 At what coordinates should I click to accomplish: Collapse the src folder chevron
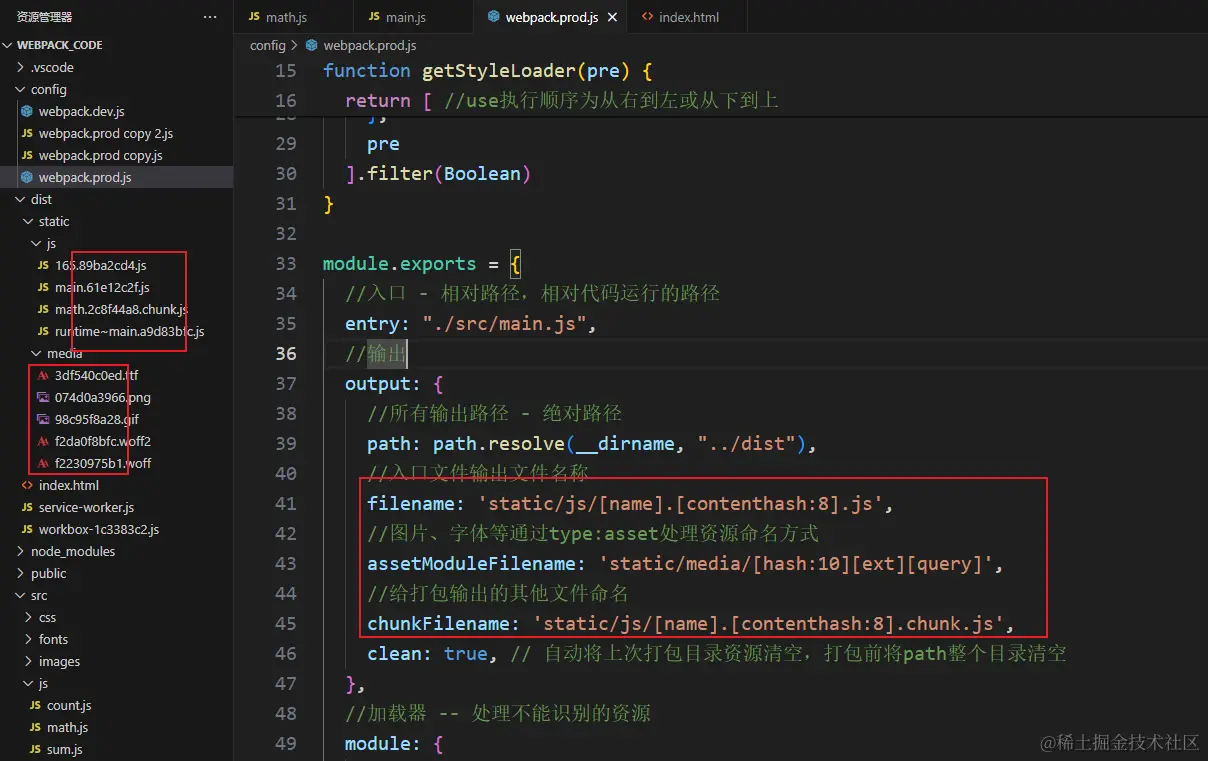21,595
